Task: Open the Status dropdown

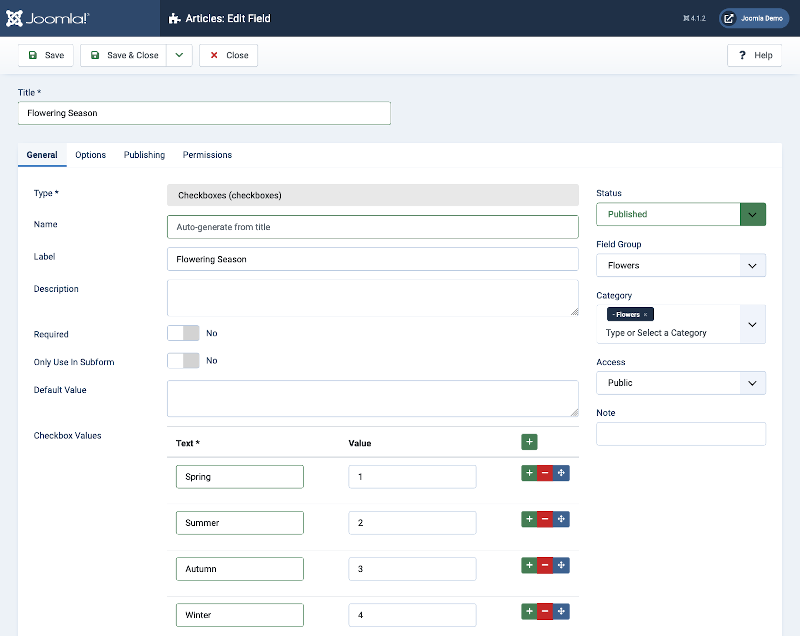Action: pyautogui.click(x=681, y=214)
